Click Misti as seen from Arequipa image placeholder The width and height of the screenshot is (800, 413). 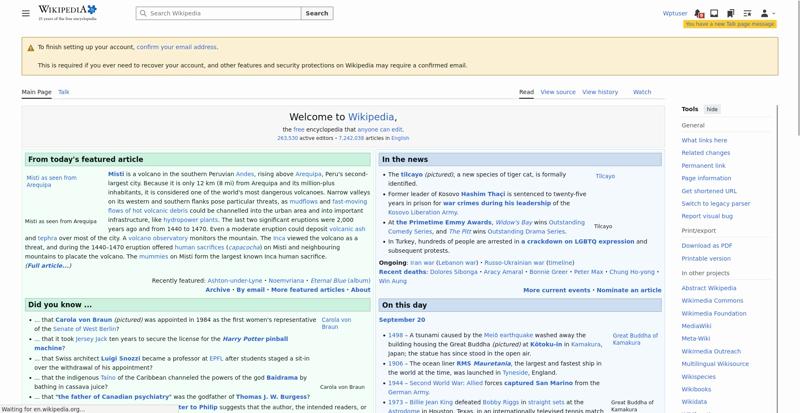(x=52, y=181)
